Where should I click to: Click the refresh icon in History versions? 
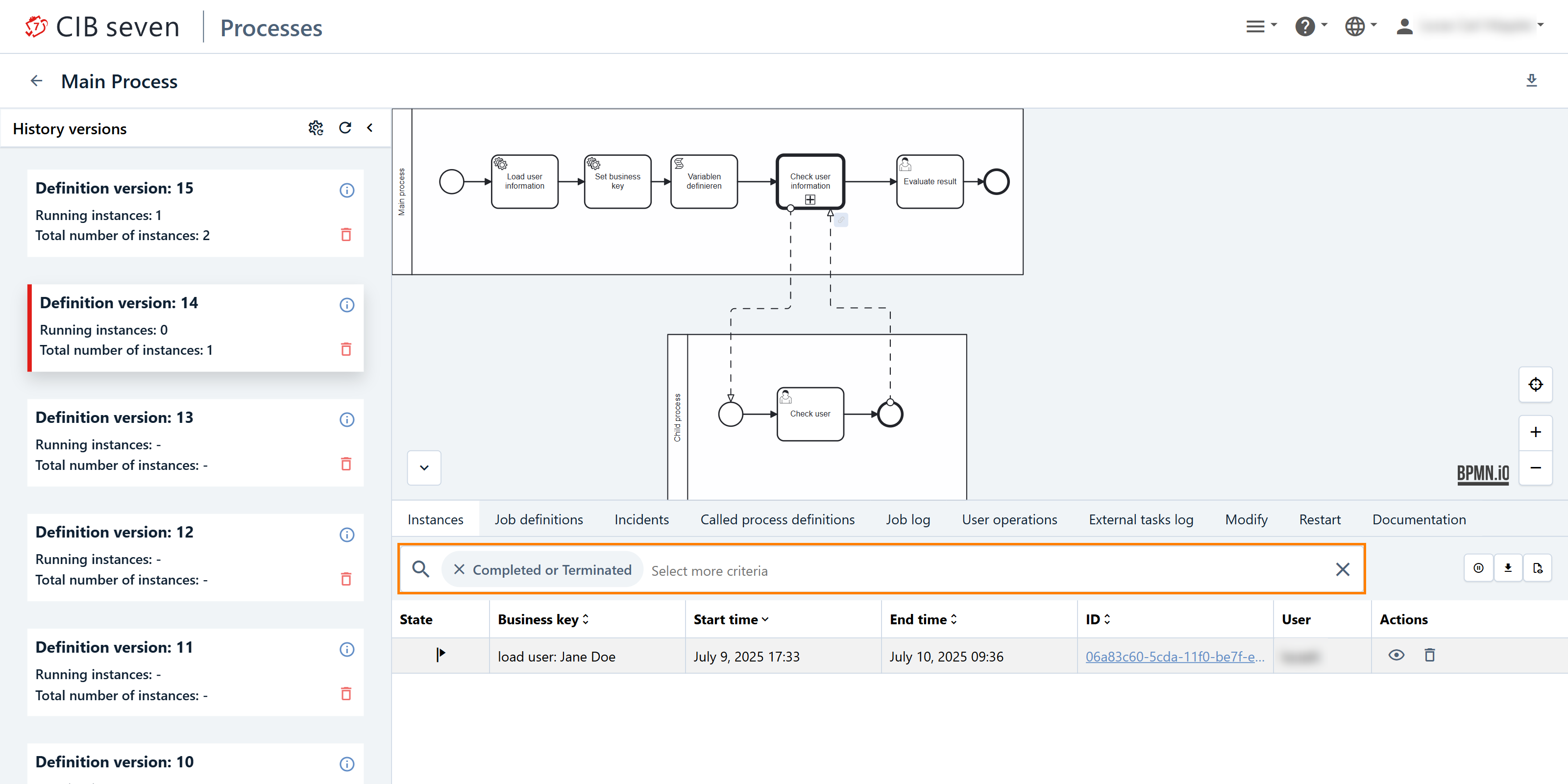point(345,128)
